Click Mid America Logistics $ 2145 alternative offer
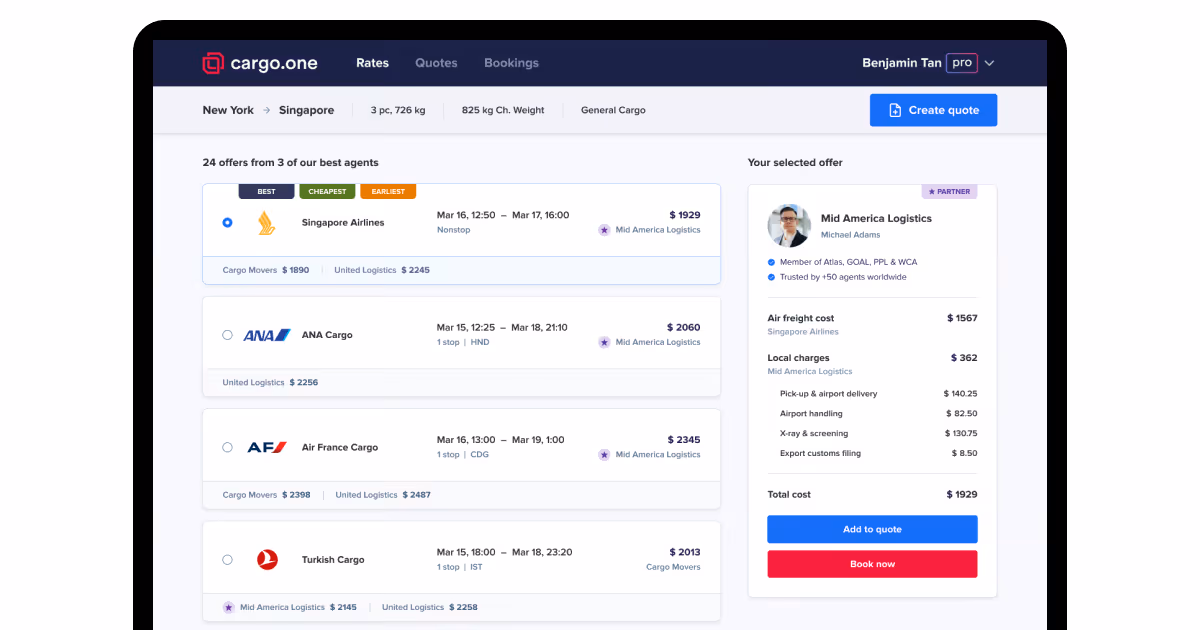The image size is (1200, 630). 290,607
